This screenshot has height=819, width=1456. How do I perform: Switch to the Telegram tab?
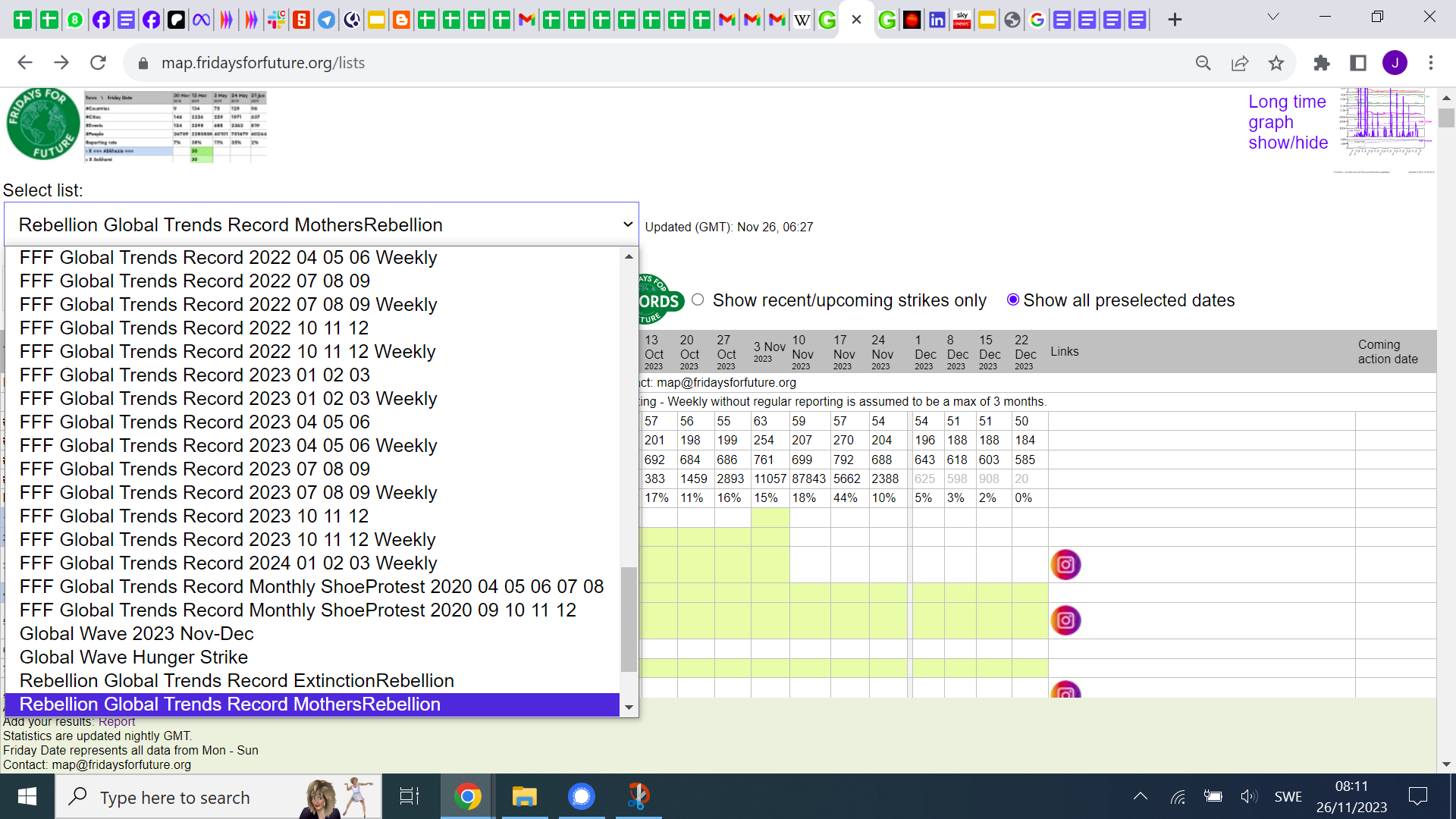(x=326, y=20)
